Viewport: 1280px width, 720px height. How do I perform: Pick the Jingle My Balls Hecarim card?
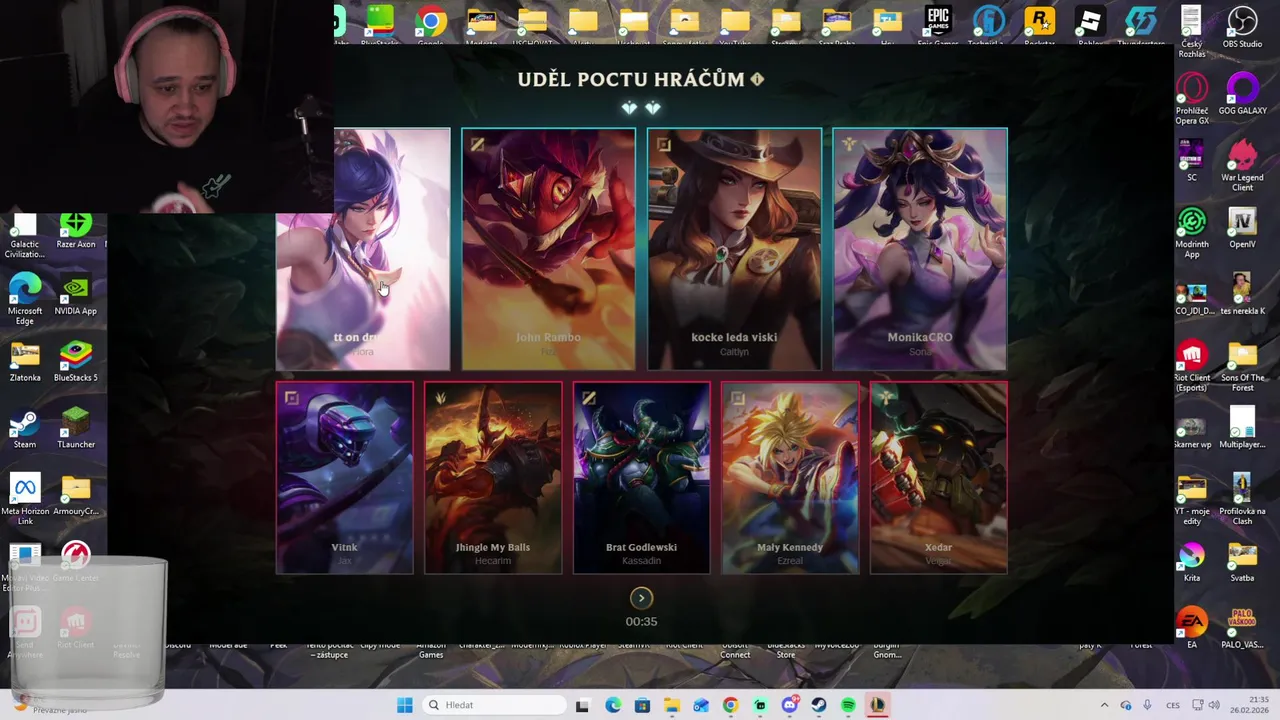(x=493, y=478)
